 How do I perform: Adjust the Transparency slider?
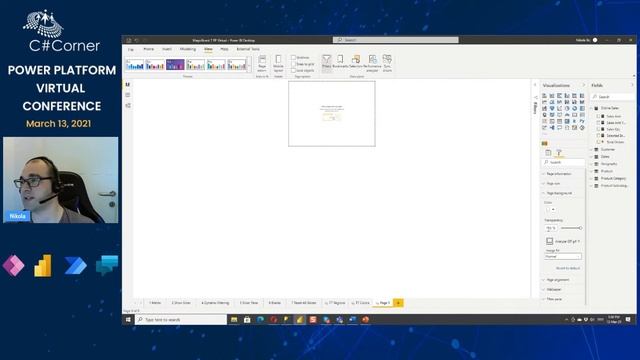[571, 228]
